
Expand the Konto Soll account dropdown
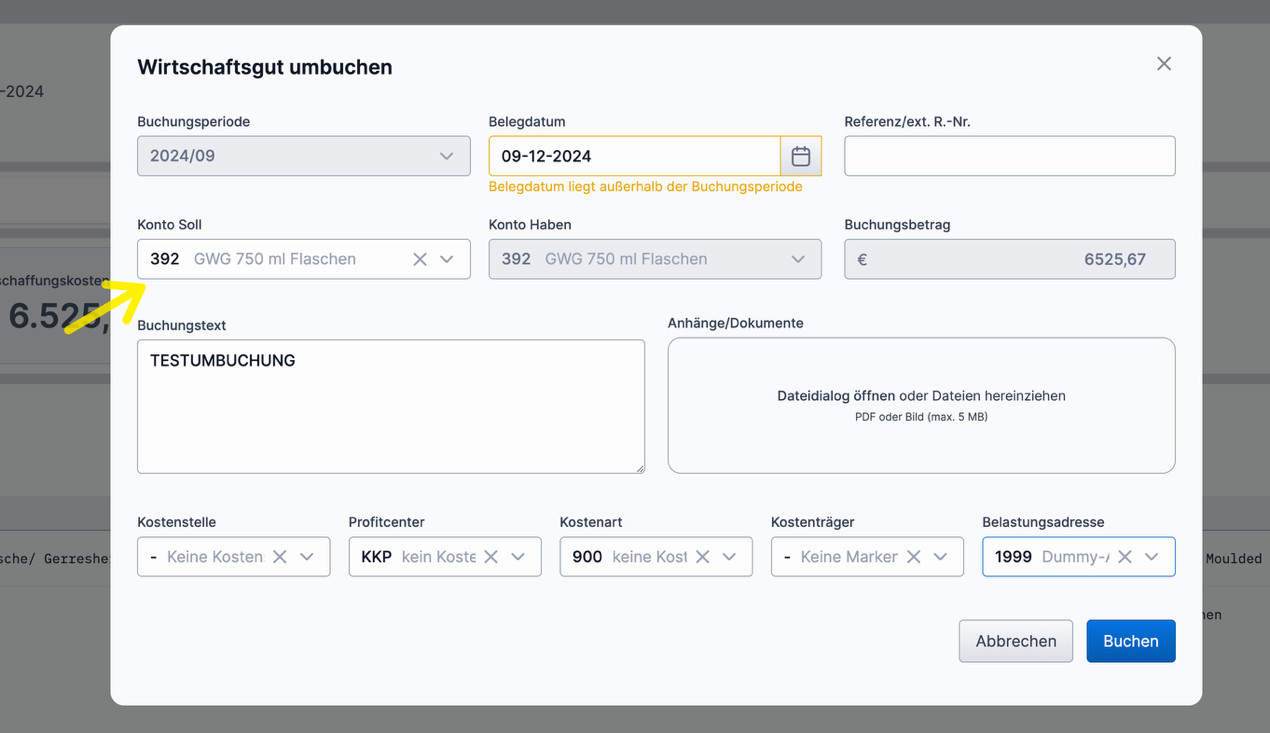pyautogui.click(x=447, y=259)
